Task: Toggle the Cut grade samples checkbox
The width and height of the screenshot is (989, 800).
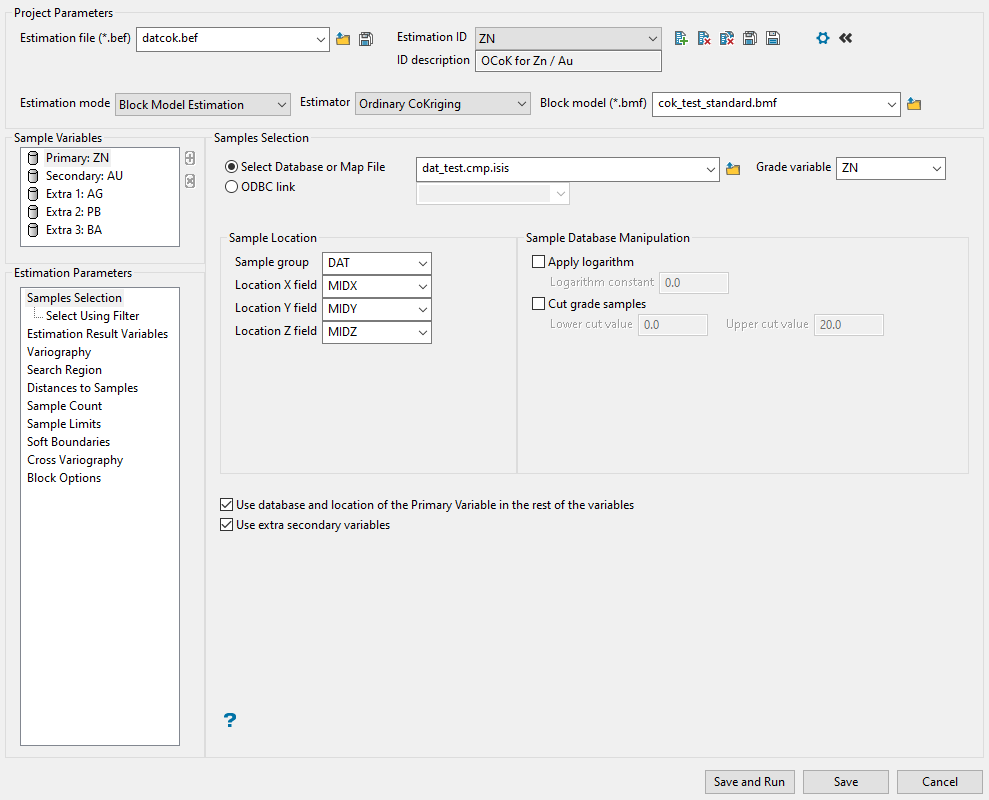Action: pyautogui.click(x=539, y=304)
